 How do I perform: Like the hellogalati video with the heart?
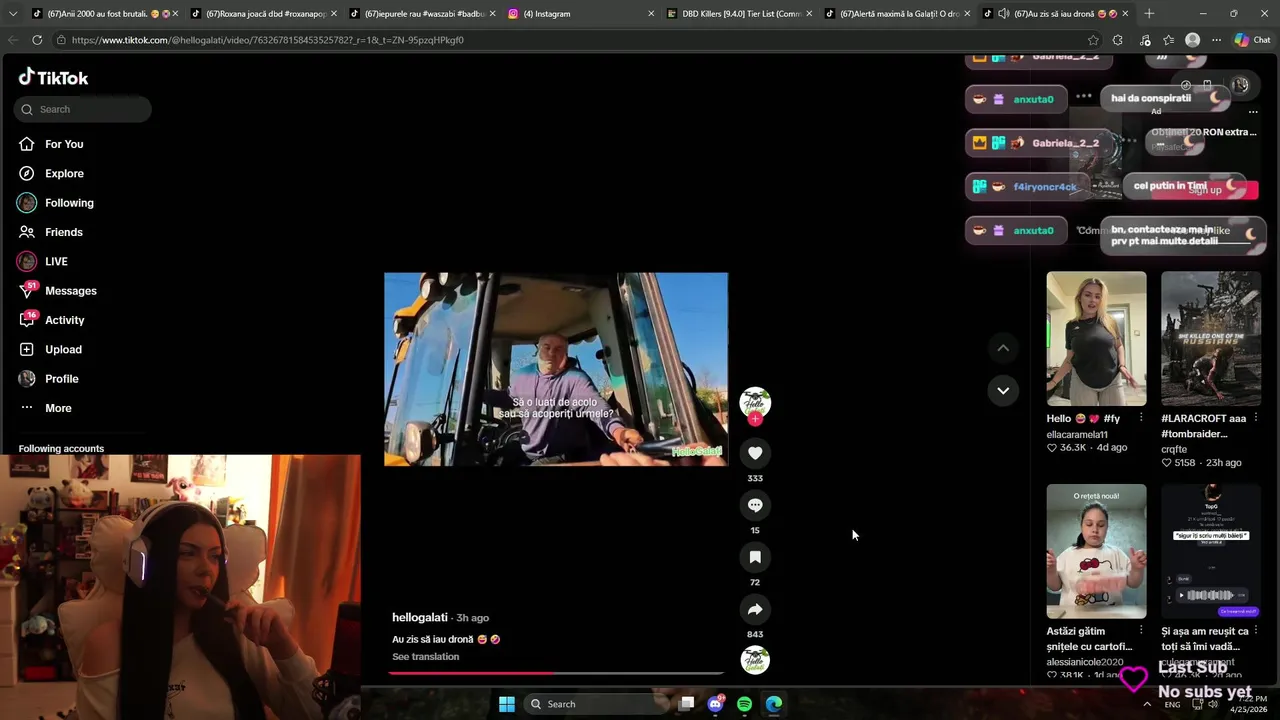[x=755, y=453]
